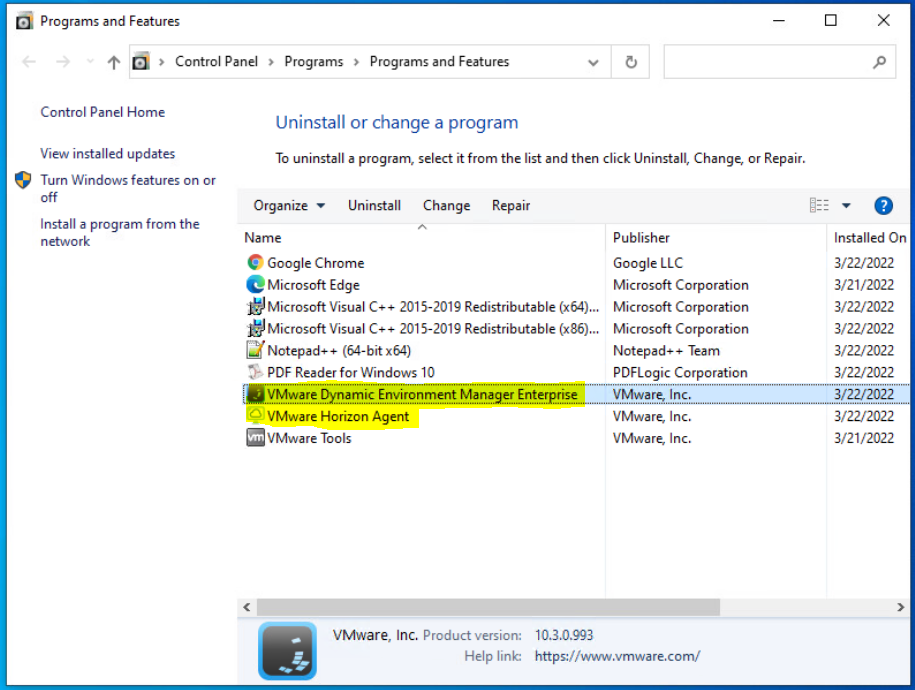Click Repair in the toolbar
The image size is (915, 690).
click(x=511, y=205)
